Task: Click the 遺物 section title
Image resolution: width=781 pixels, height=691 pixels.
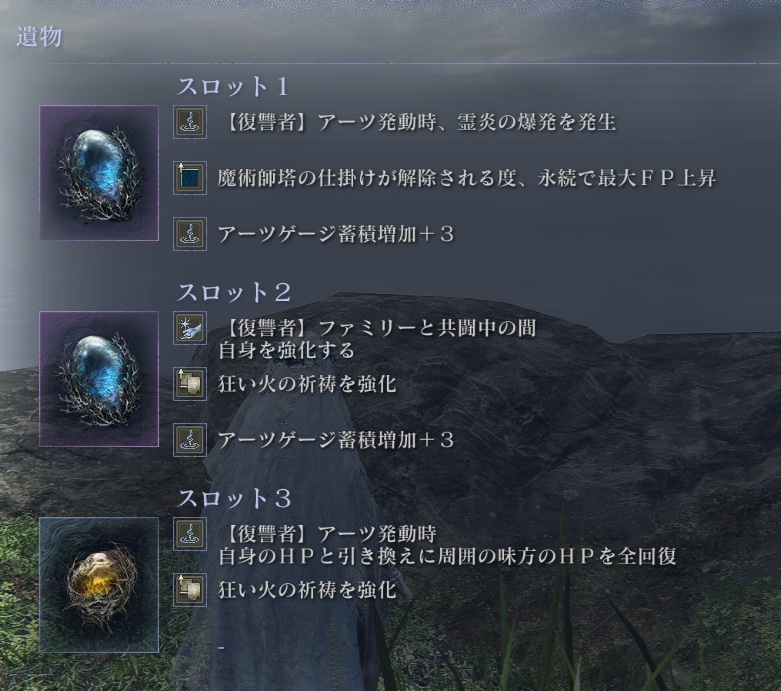Action: click(39, 37)
